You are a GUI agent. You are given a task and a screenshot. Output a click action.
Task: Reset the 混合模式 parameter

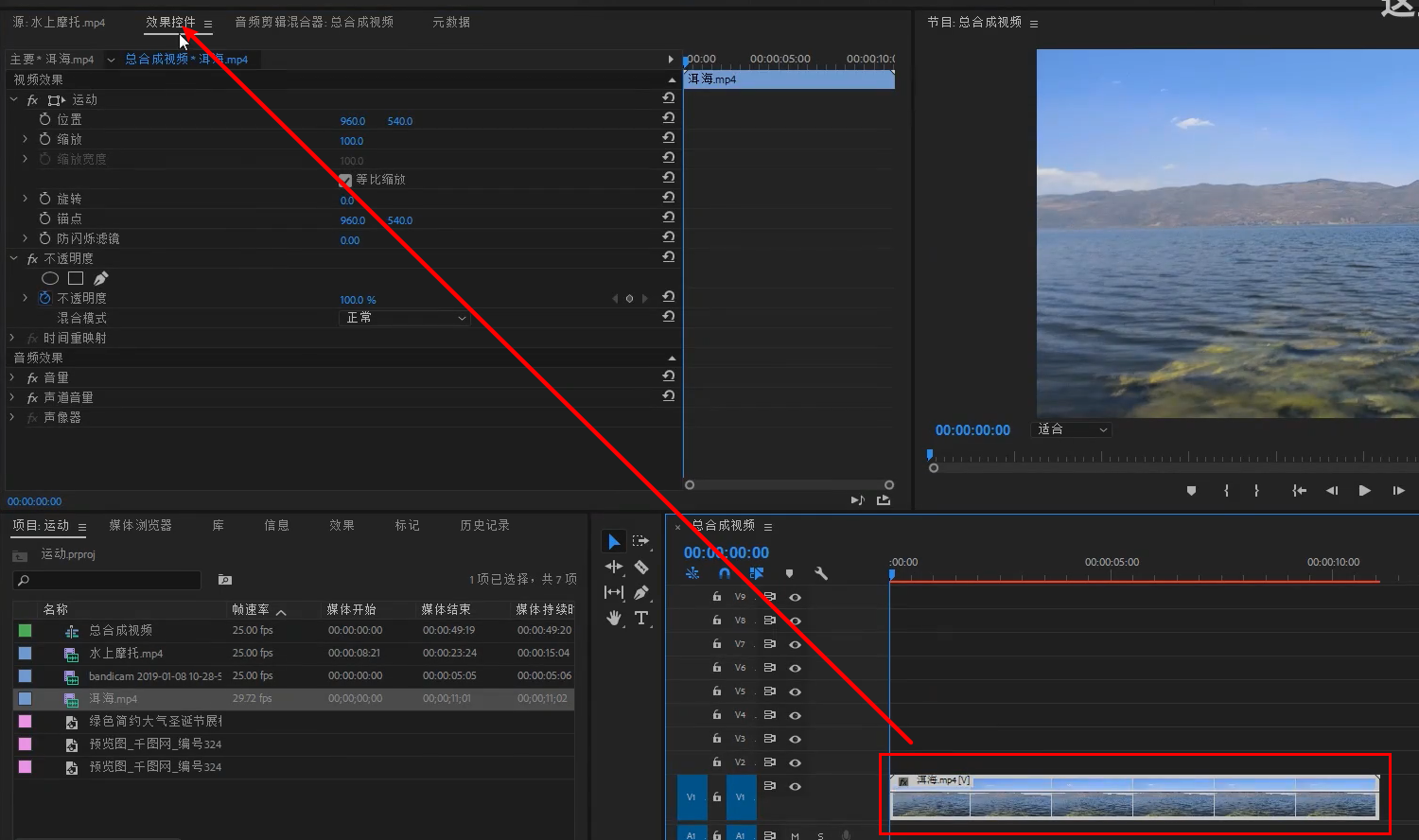668,317
